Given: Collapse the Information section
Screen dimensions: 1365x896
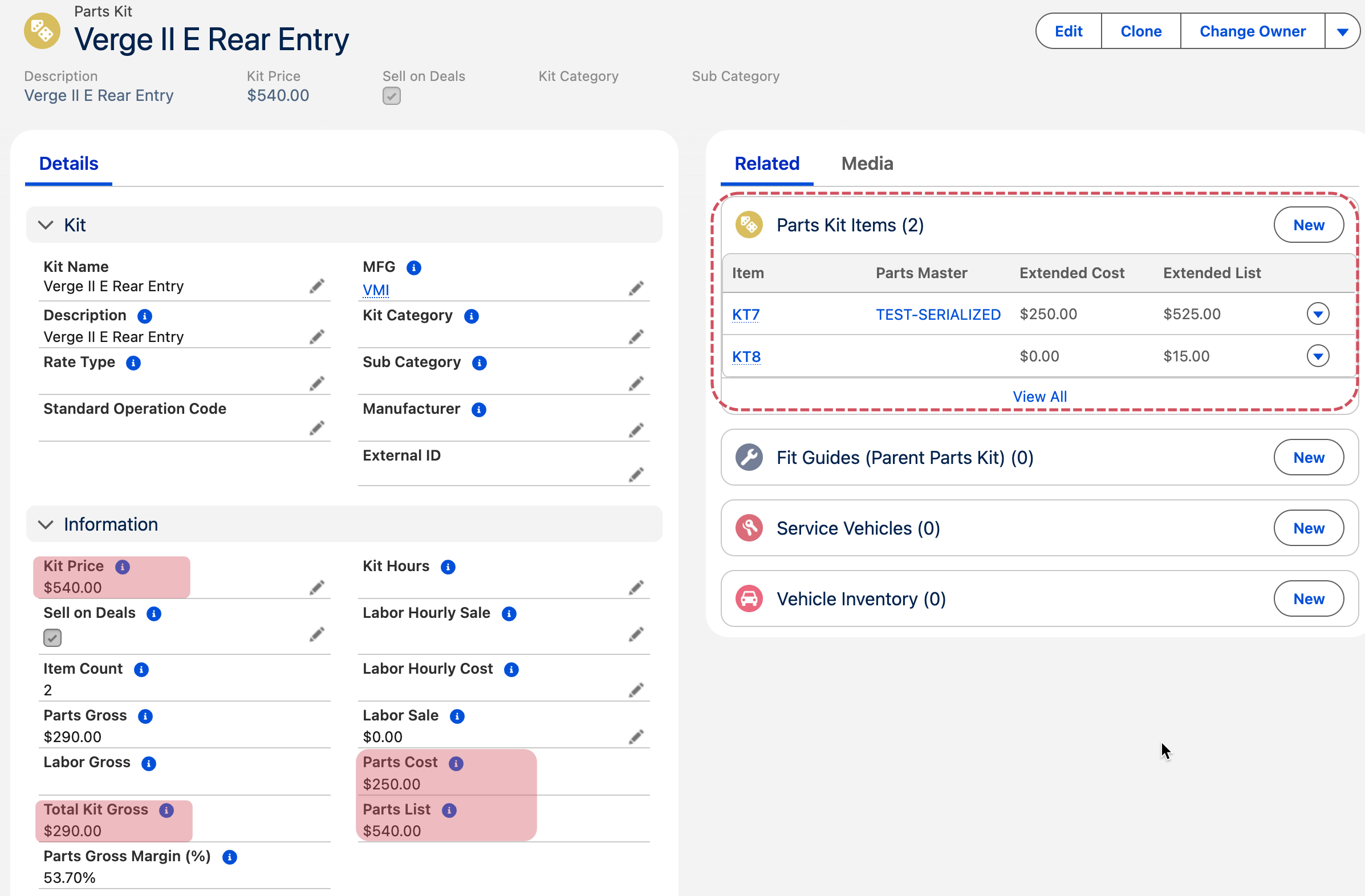Looking at the screenshot, I should click(46, 524).
